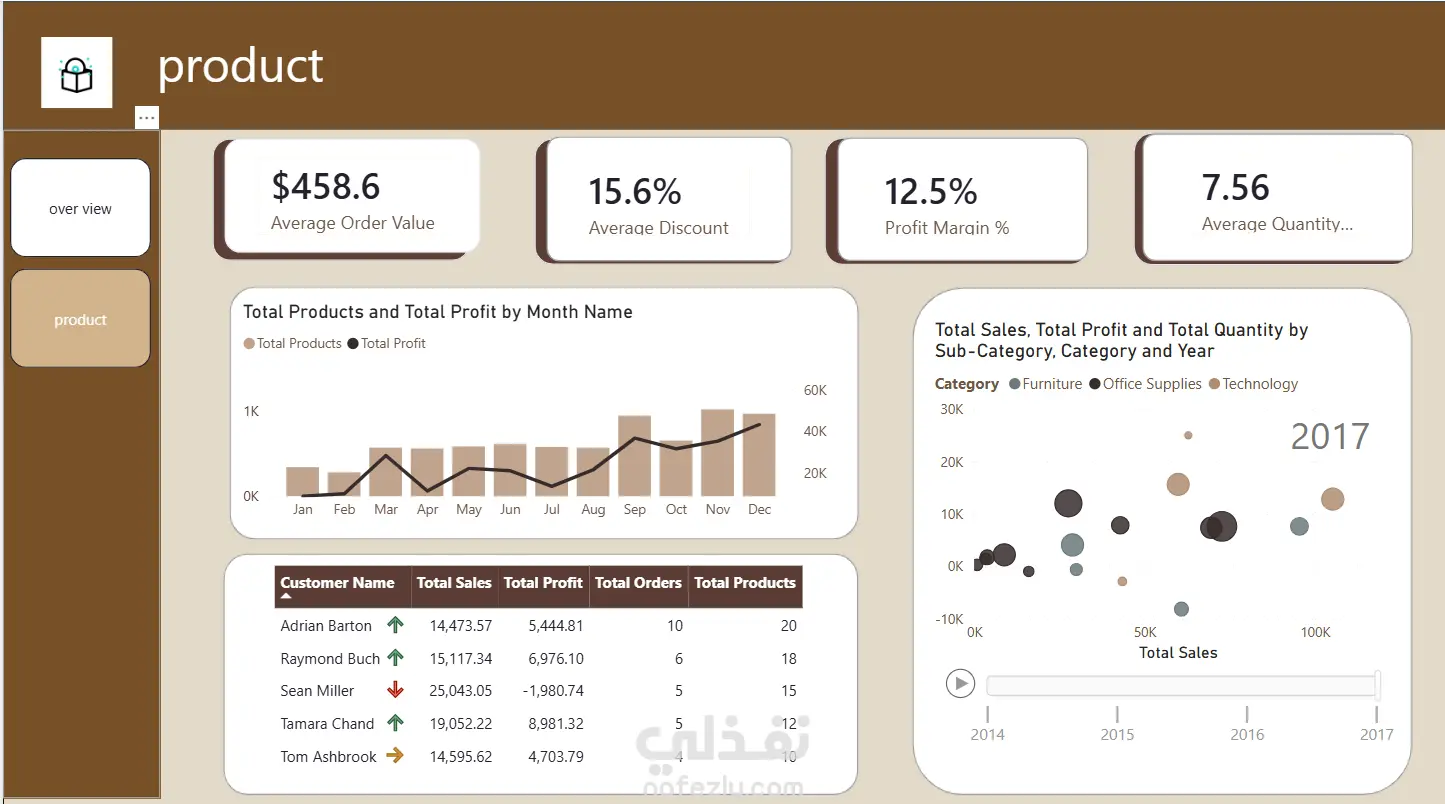The height and width of the screenshot is (804, 1445).
Task: Select the Tom Ashbrook customer name
Action: [x=328, y=757]
